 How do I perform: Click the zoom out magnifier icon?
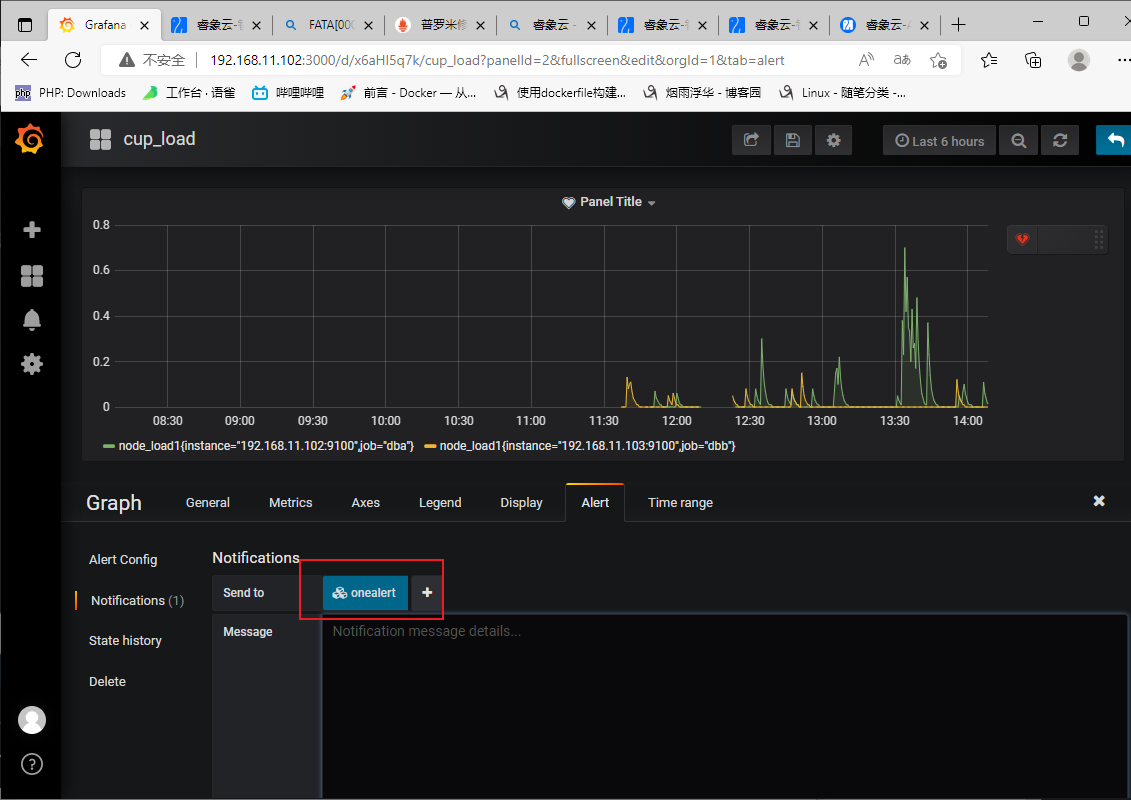(1018, 141)
